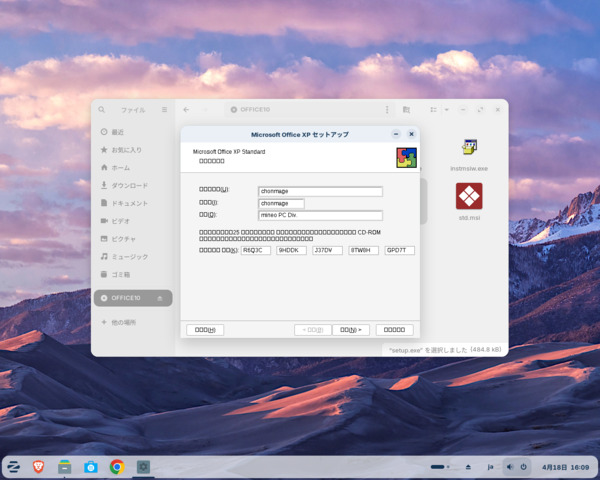Image resolution: width=600 pixels, height=480 pixels.
Task: Click the search icon in Files window
Action: pyautogui.click(x=101, y=110)
